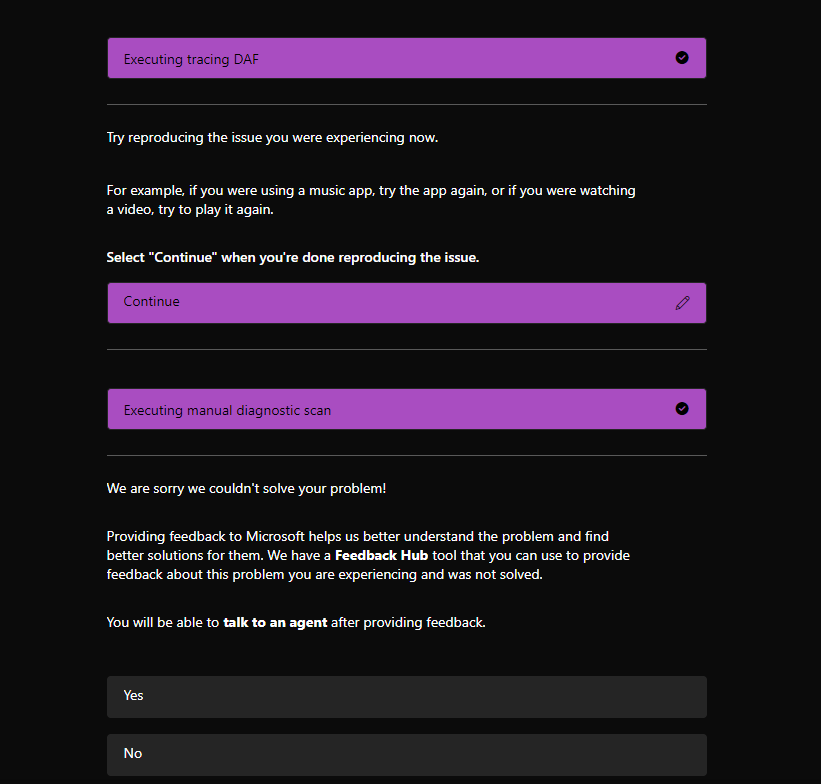Image resolution: width=821 pixels, height=784 pixels.
Task: Choose Yes to provide feedback
Action: coord(406,696)
